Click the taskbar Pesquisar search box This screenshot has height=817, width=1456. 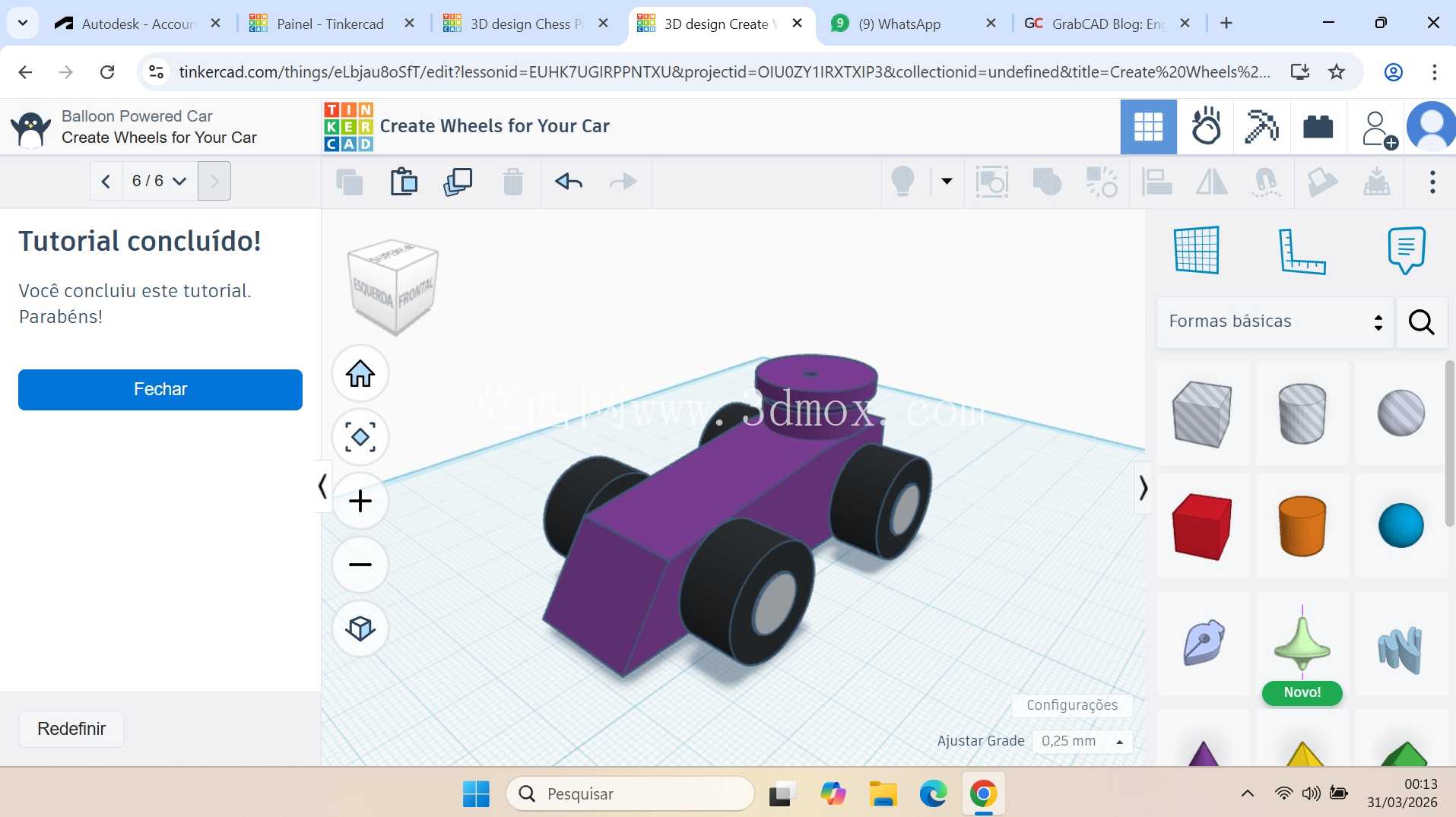coord(630,794)
